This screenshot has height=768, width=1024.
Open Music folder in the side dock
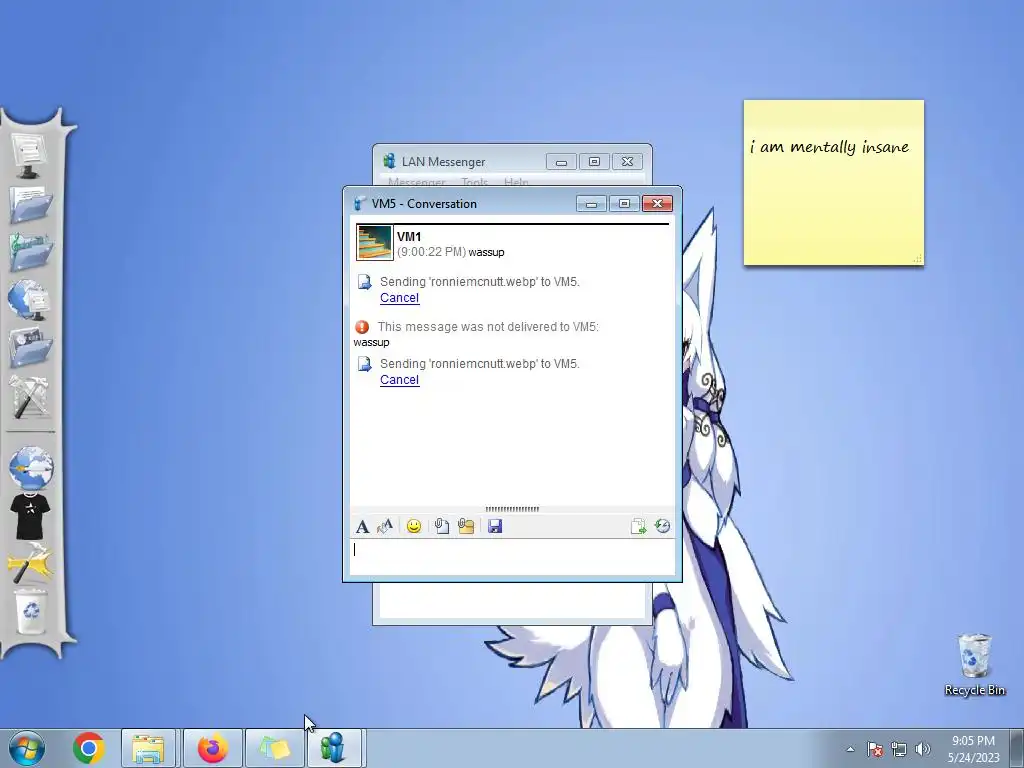point(30,251)
